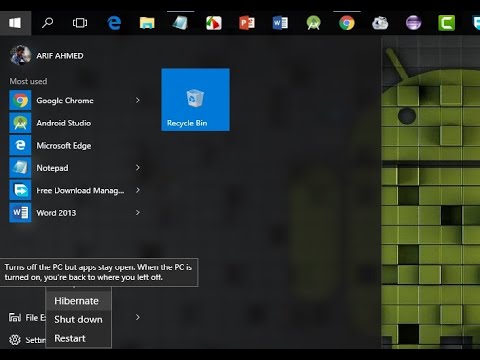The image size is (480, 360).
Task: Open the Windows Start button
Action: 15,23
